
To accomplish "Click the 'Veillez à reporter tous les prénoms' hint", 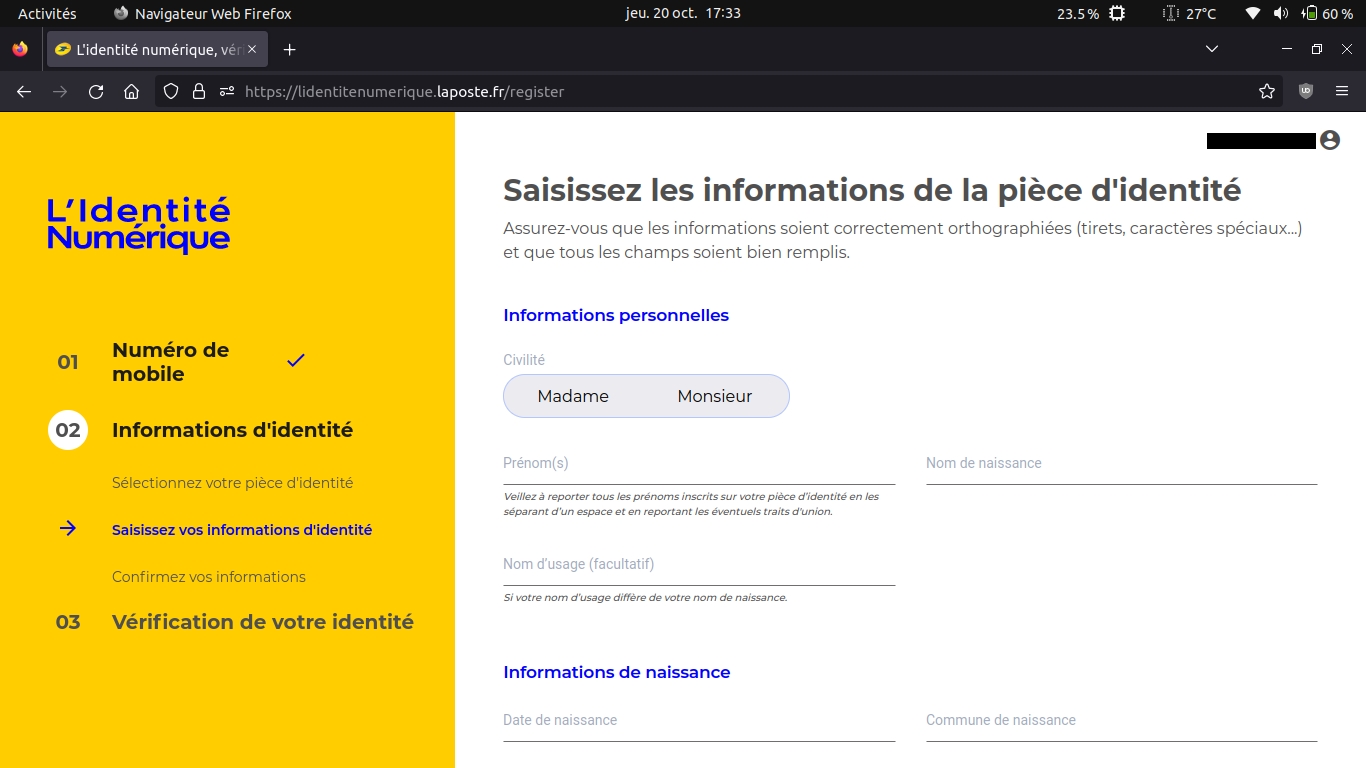I will click(x=691, y=504).
